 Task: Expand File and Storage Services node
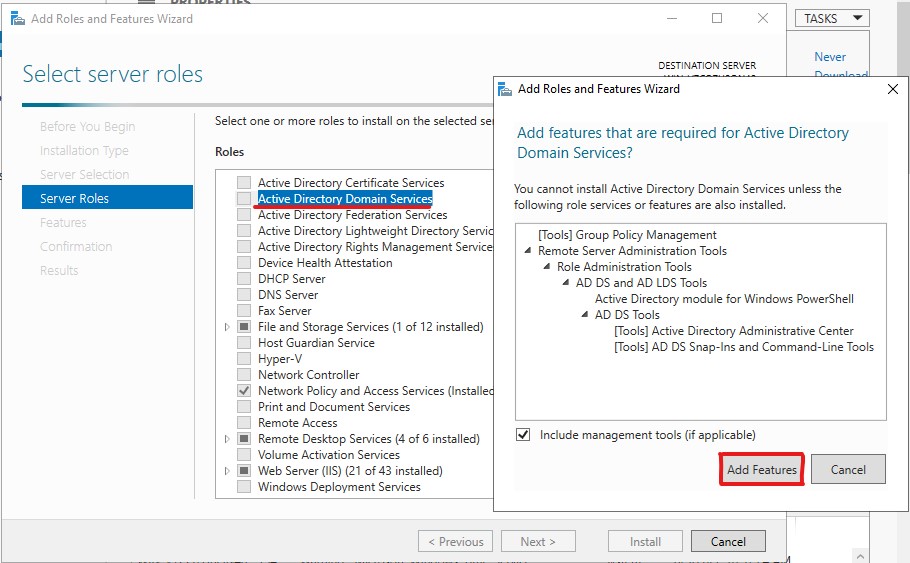227,327
